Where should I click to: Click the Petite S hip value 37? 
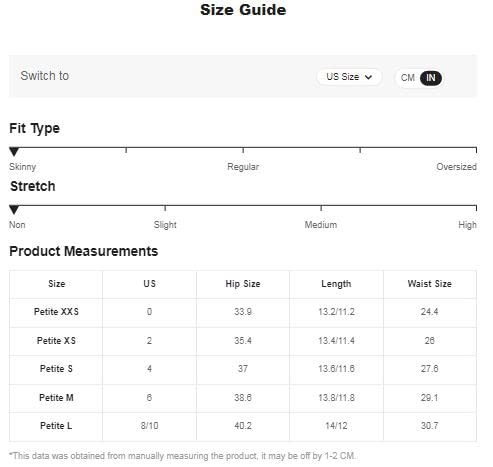243,369
